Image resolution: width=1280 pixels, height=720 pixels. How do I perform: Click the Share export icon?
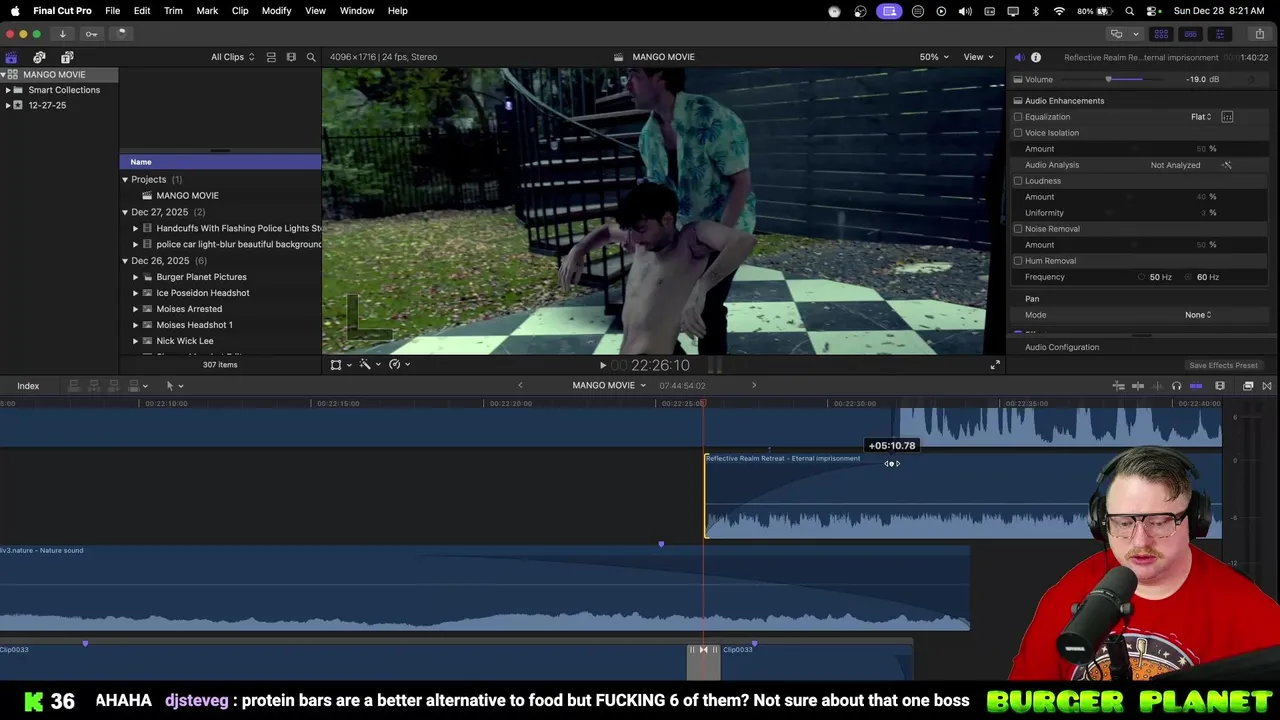[x=1259, y=33]
